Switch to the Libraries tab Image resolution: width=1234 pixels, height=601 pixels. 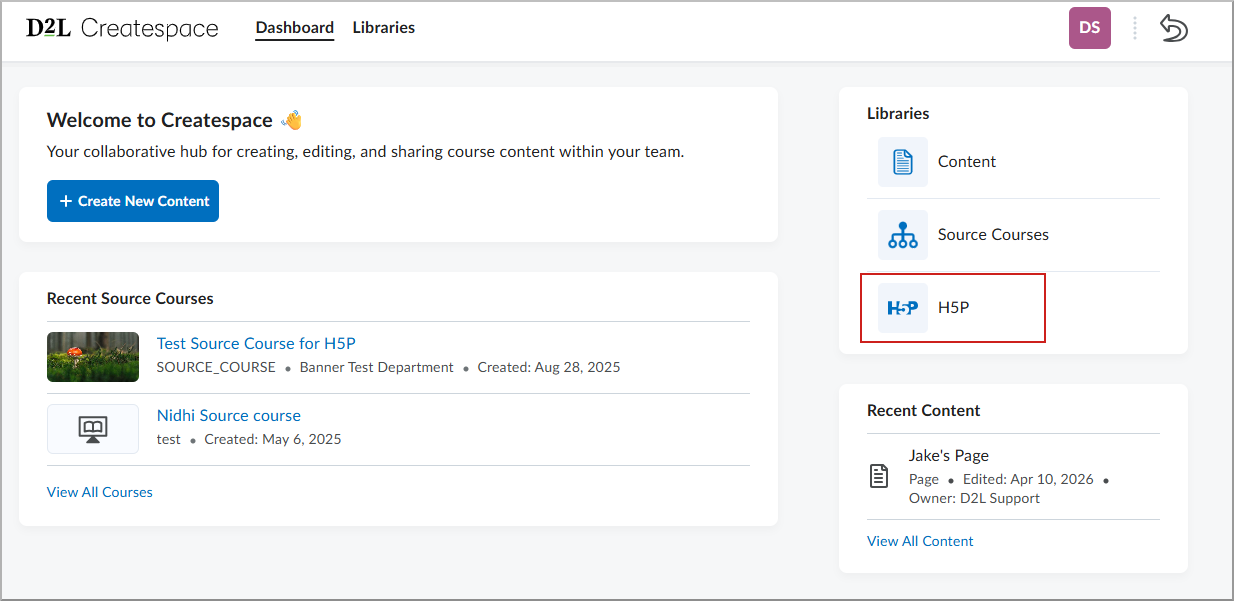pos(384,28)
